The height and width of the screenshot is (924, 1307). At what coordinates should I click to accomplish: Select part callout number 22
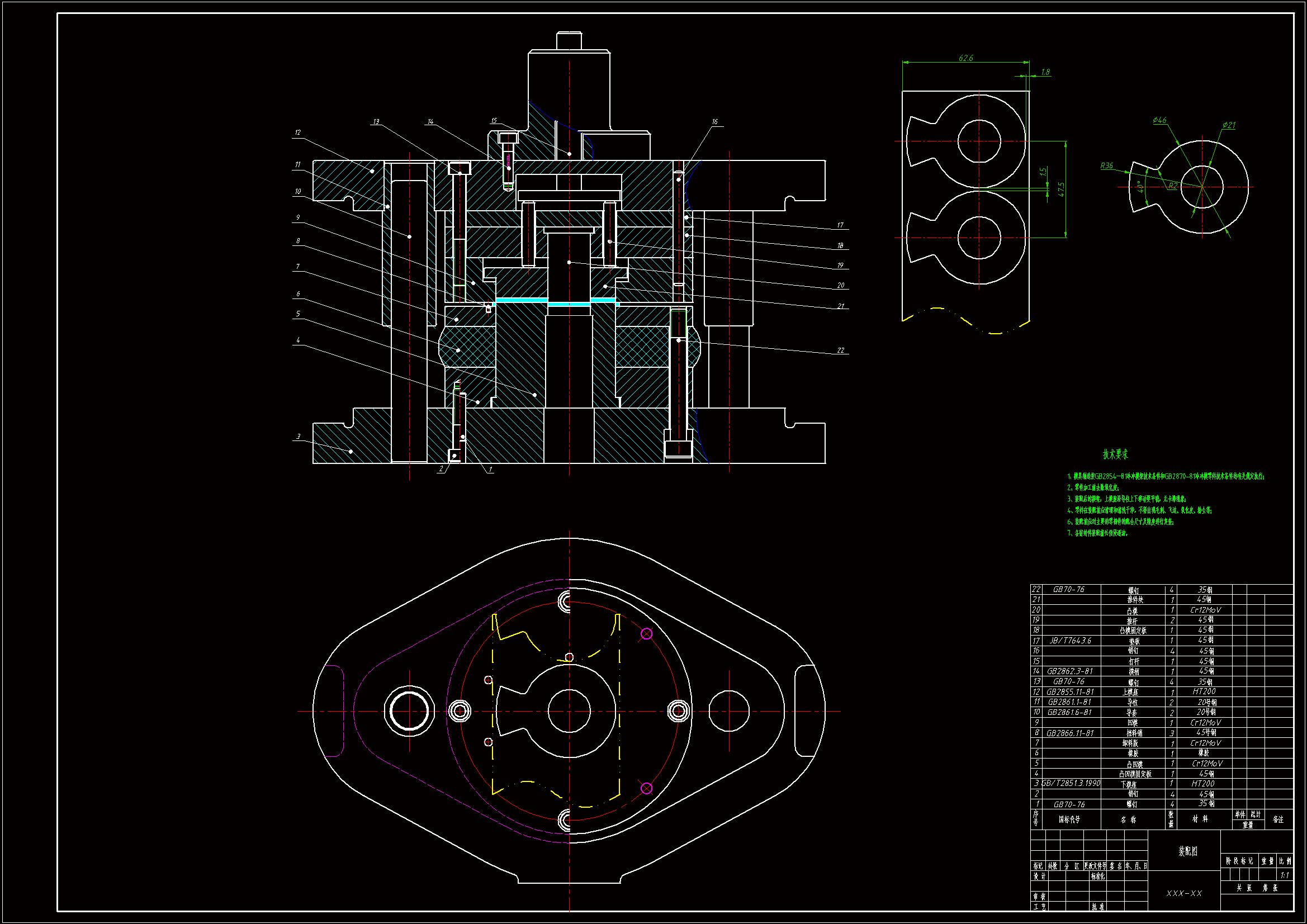tap(840, 350)
